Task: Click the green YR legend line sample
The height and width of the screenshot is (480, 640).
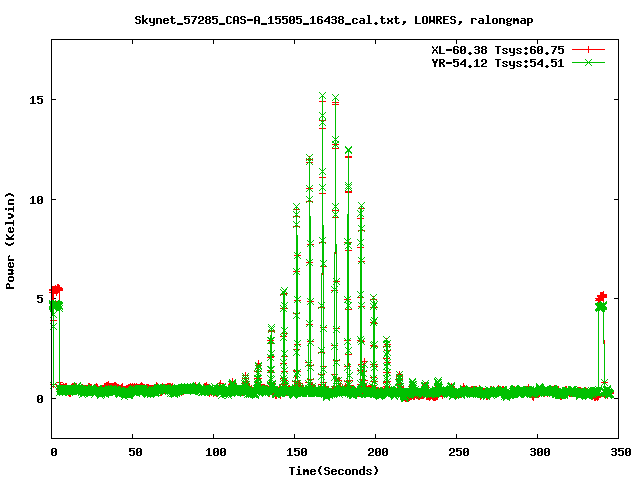Action: click(588, 62)
